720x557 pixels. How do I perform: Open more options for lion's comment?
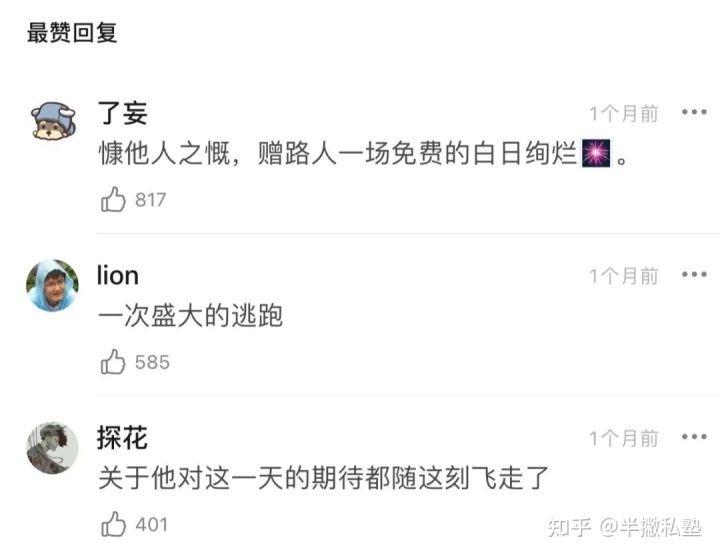point(693,275)
